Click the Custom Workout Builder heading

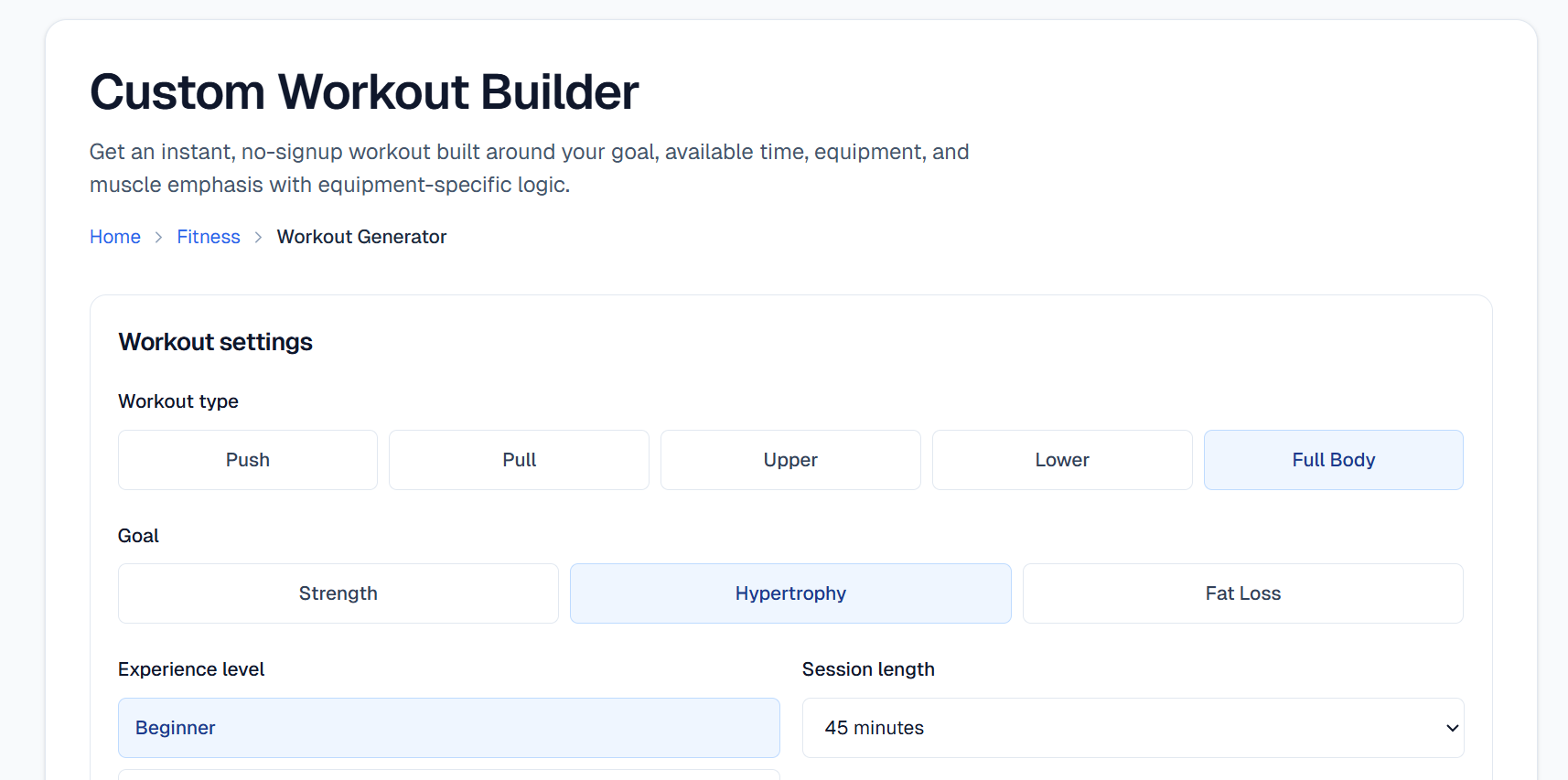[x=364, y=92]
